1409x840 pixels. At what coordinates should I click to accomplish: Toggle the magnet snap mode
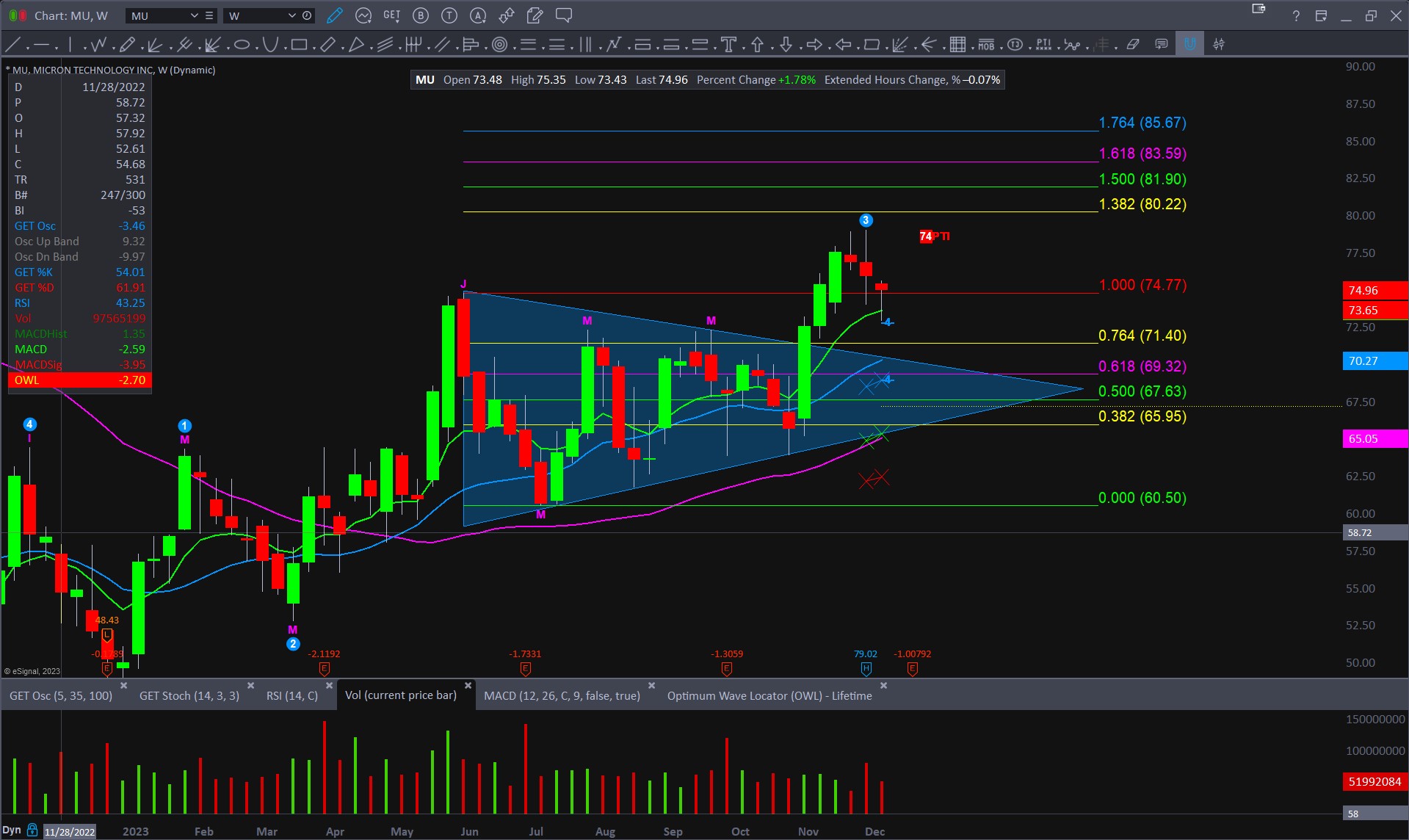pos(1189,45)
